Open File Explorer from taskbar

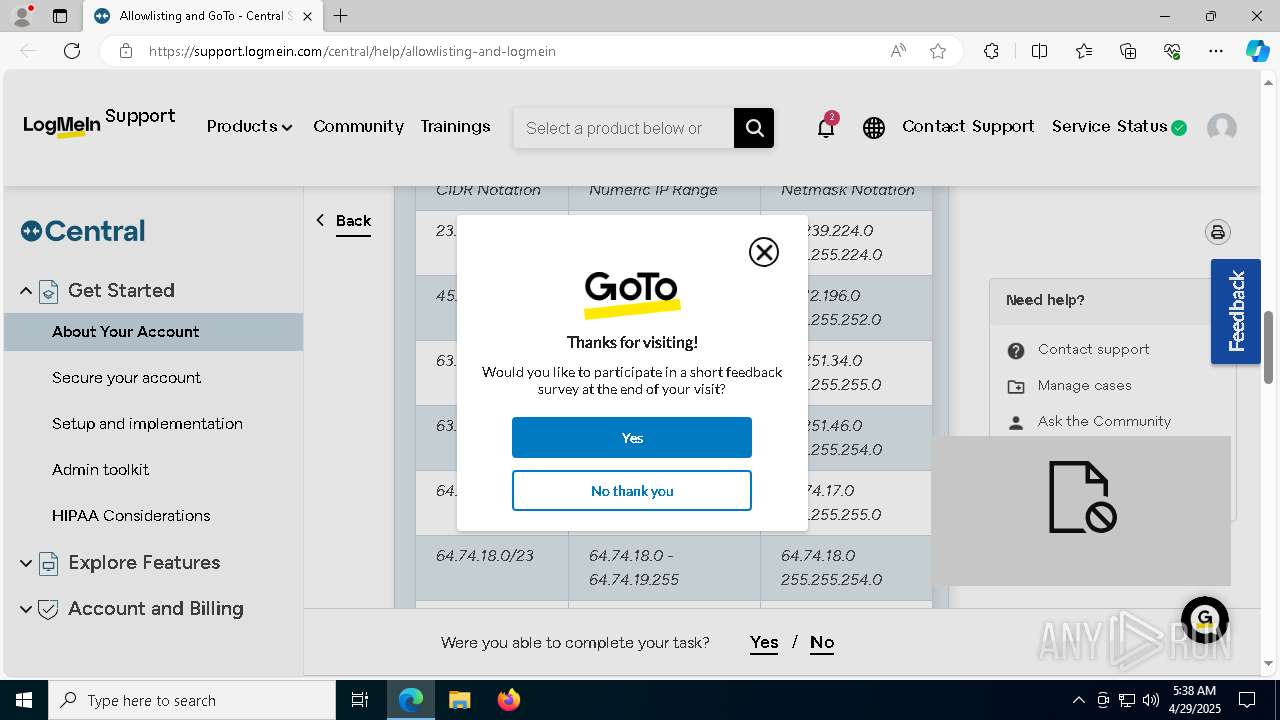(x=459, y=700)
